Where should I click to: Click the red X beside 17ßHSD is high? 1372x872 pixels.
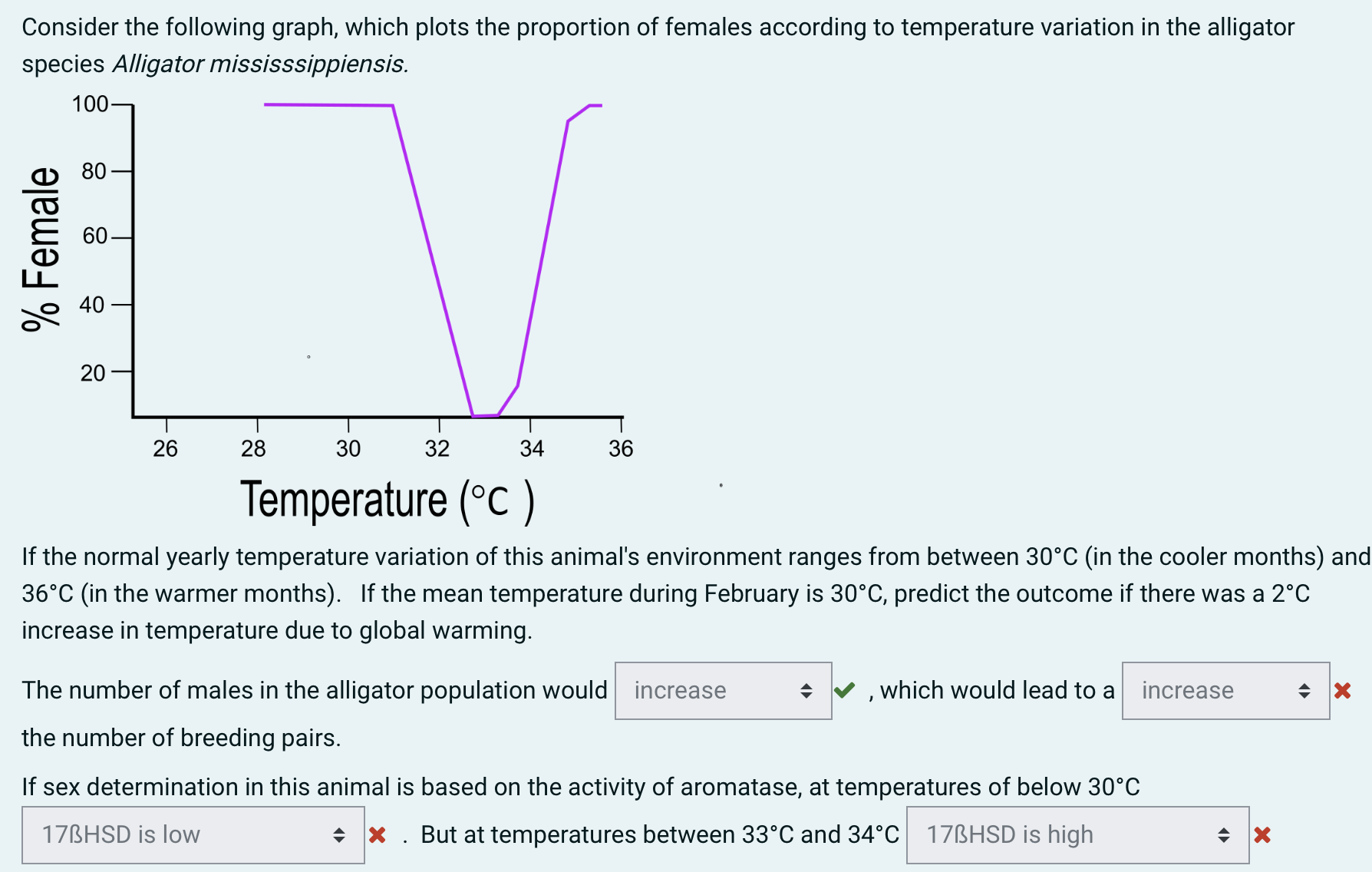click(1263, 834)
